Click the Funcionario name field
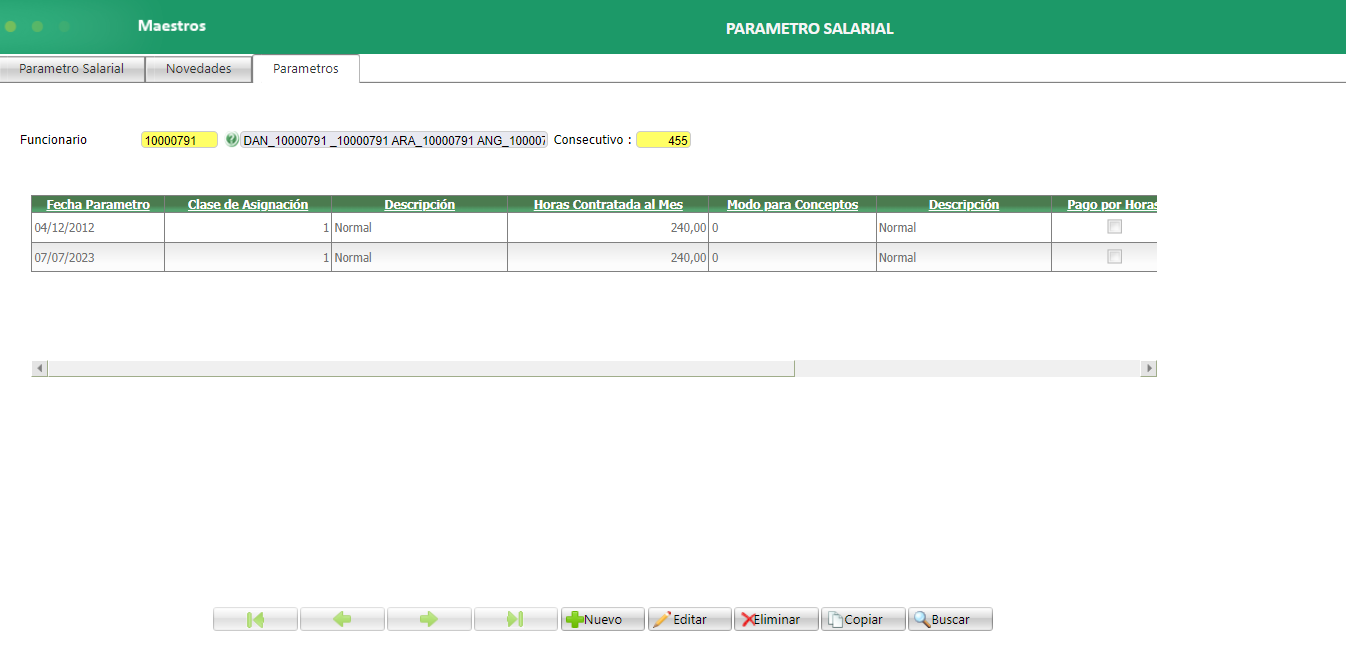Viewport: 1346px width, 656px height. click(394, 141)
